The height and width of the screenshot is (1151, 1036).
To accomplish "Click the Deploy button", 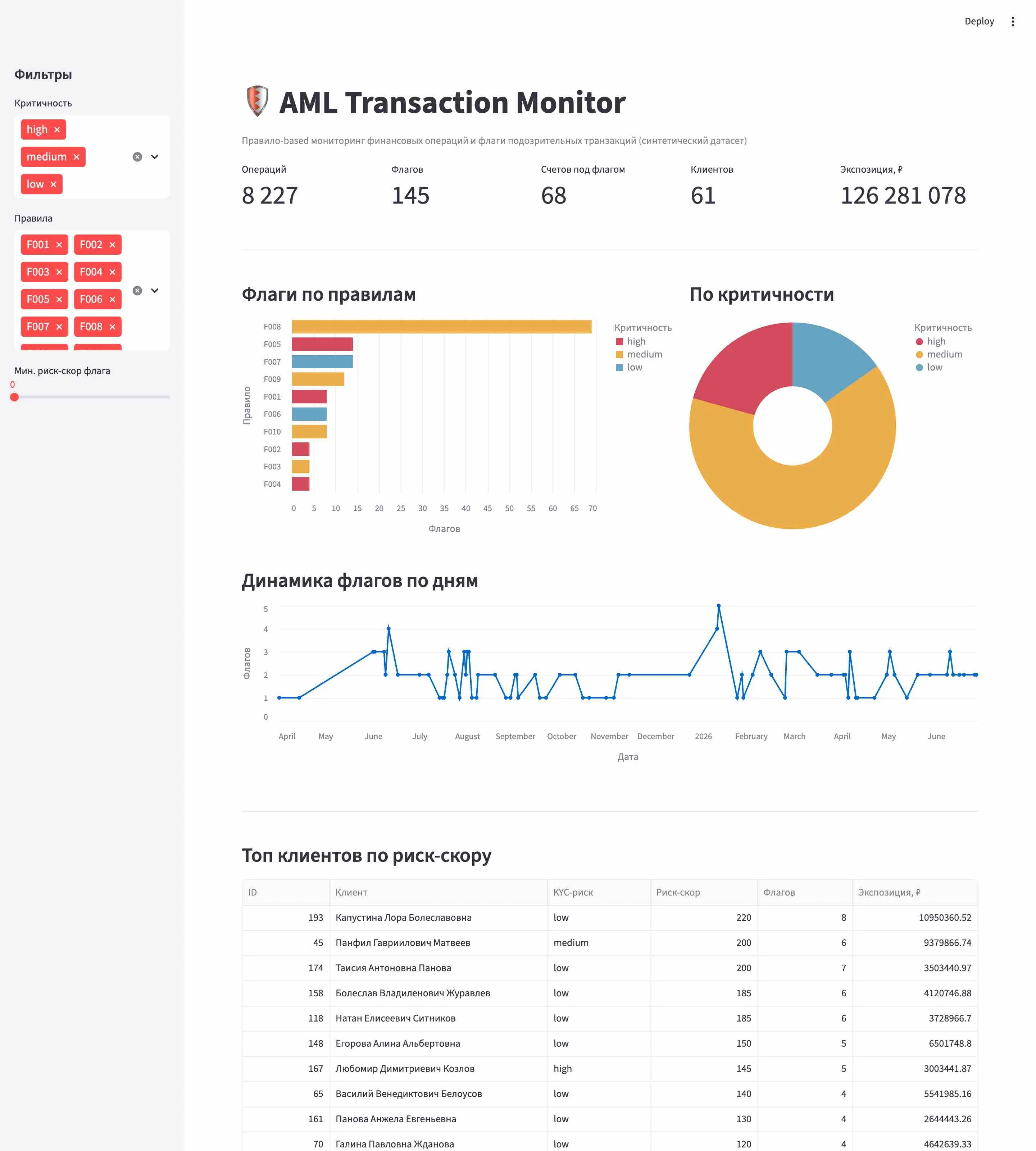I will tap(979, 22).
